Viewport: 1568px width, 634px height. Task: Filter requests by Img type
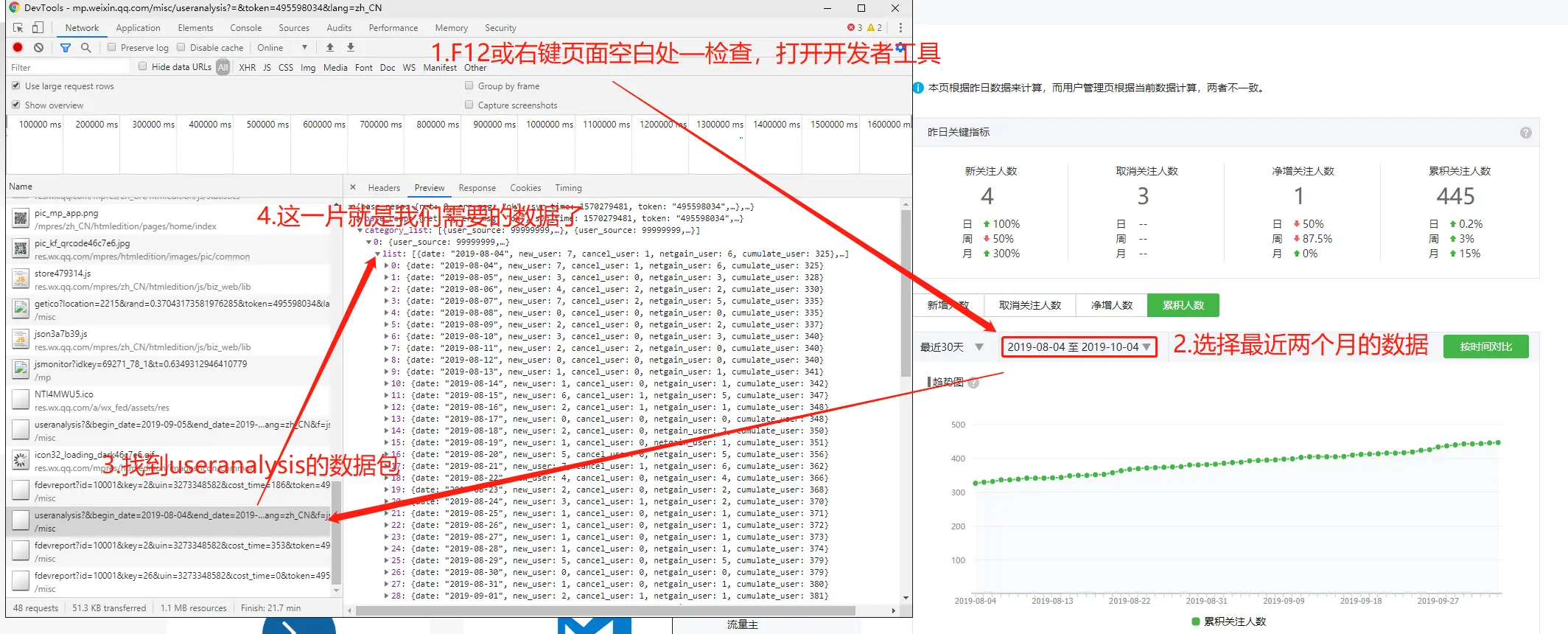[308, 67]
